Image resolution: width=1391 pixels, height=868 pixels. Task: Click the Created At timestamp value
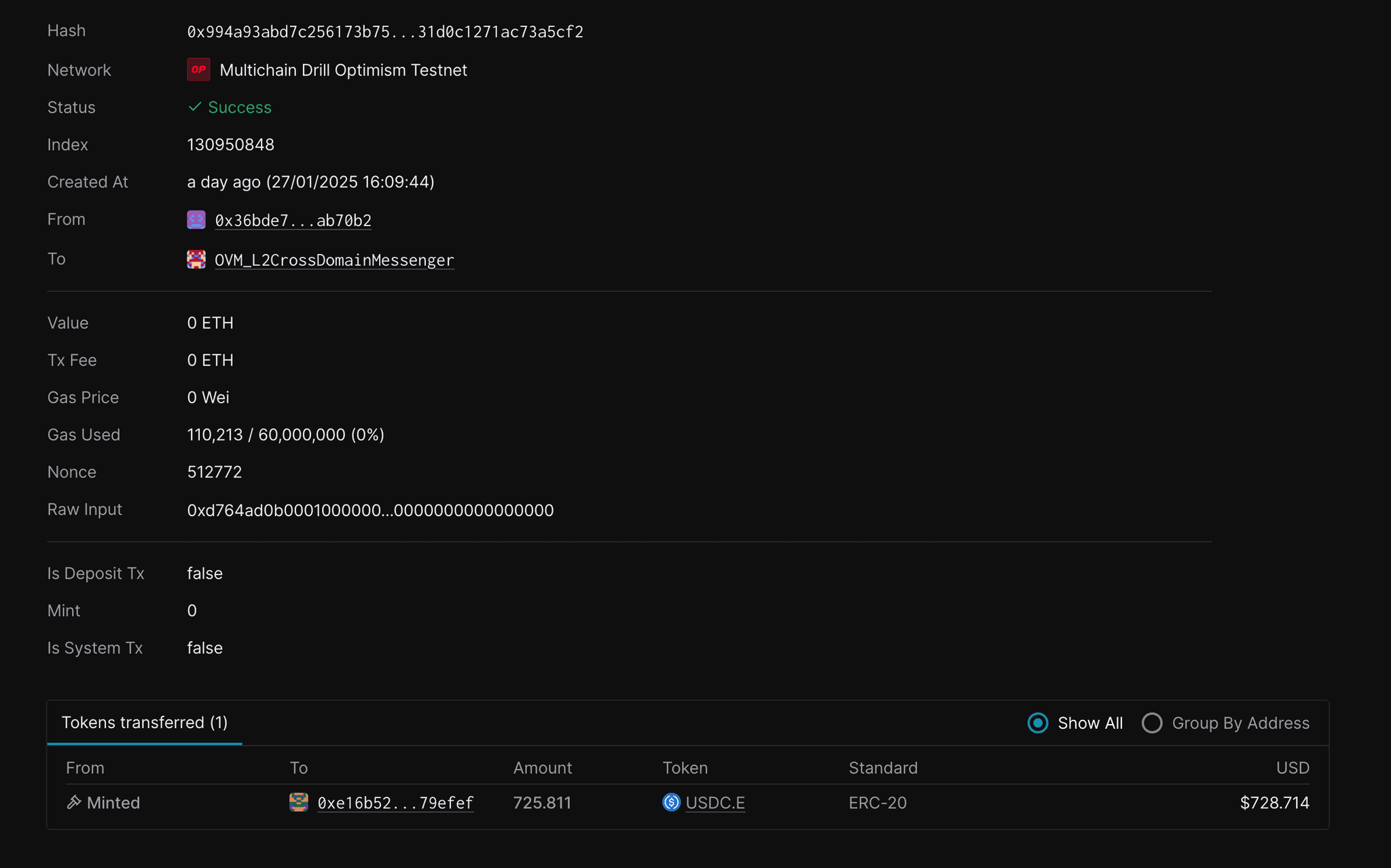coord(310,182)
